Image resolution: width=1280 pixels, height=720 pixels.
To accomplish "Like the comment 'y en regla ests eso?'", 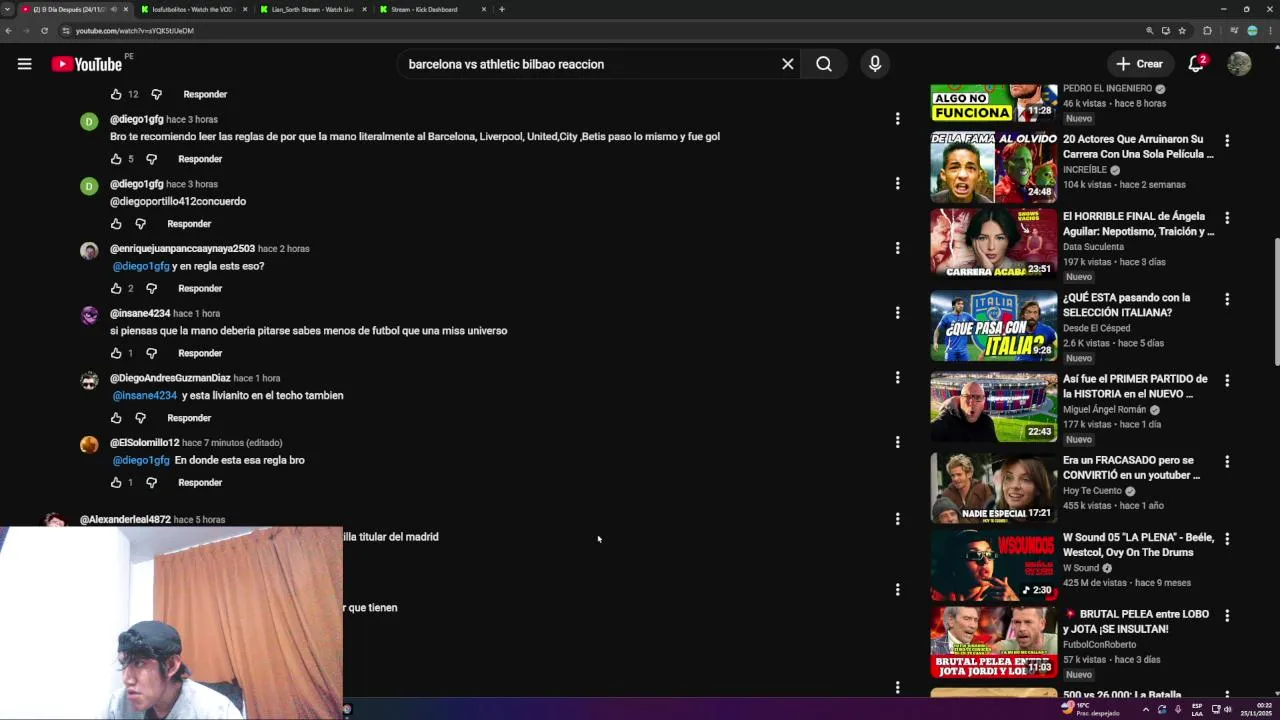I will 116,288.
